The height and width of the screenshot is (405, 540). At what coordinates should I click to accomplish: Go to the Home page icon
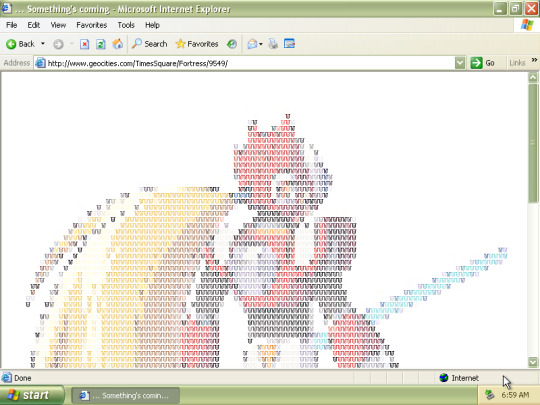coord(117,44)
